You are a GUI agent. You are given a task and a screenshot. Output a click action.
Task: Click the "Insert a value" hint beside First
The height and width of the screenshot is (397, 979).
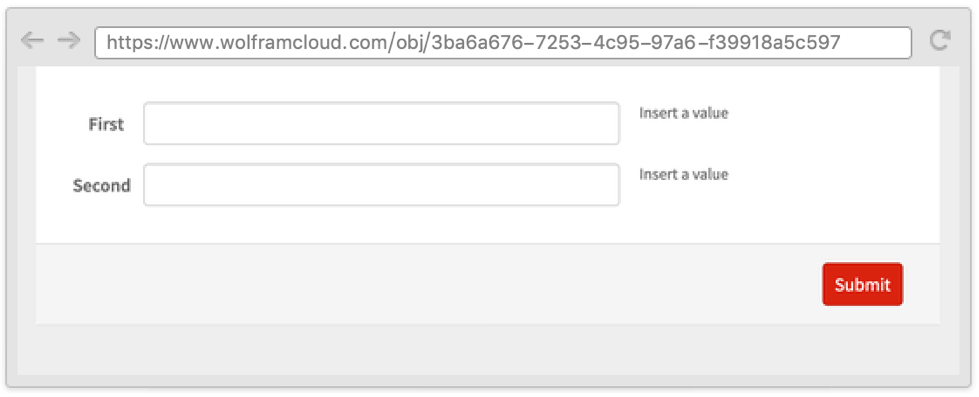pos(684,113)
